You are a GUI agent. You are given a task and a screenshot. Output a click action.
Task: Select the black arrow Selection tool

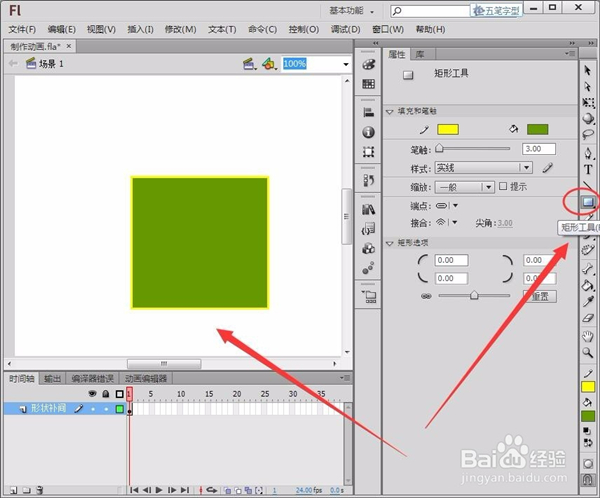click(x=588, y=70)
